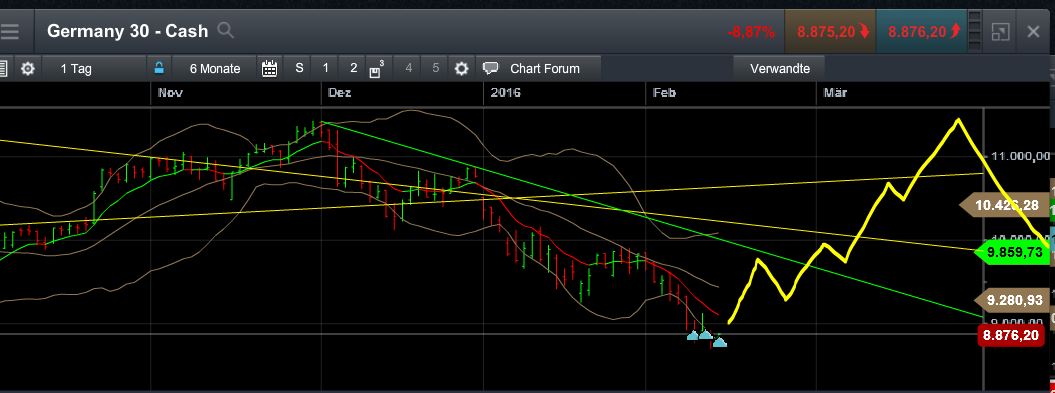Click the Germany 30 - Cash title

128,31
